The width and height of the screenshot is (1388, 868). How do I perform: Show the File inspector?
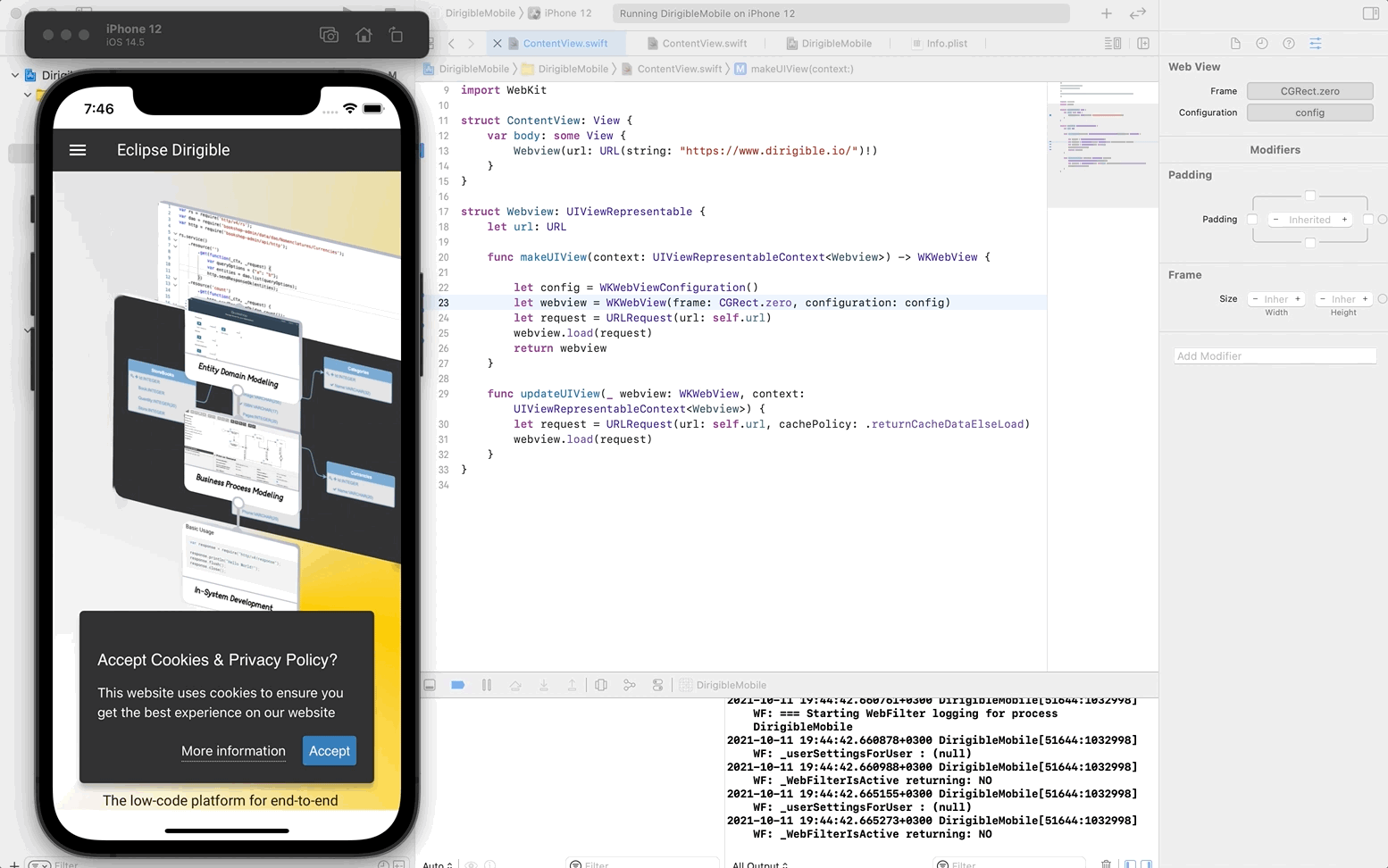1235,43
